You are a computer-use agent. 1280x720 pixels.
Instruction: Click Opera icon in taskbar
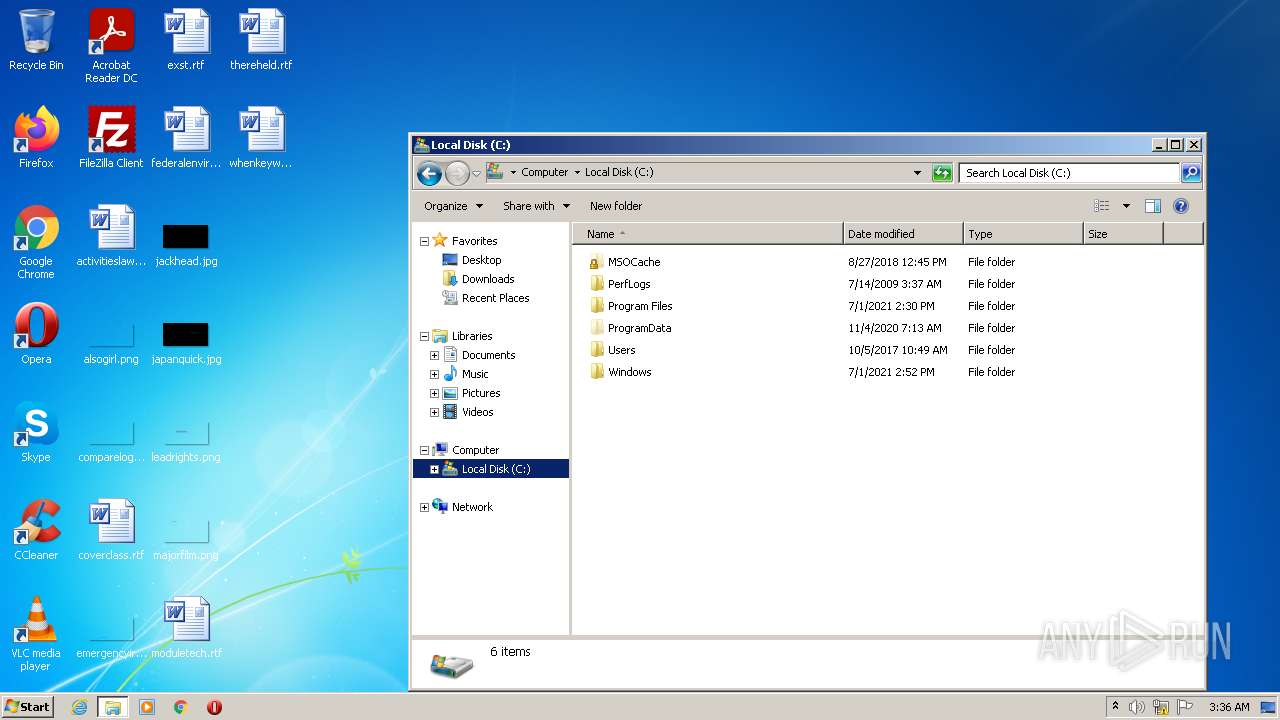214,707
